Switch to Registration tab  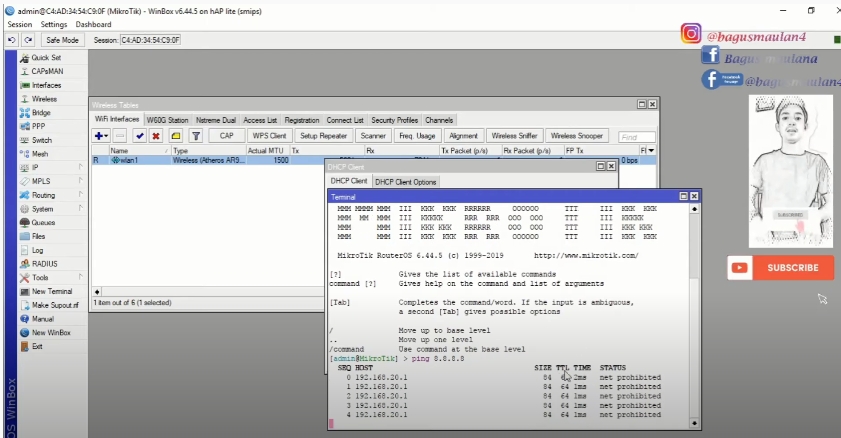[x=301, y=121]
